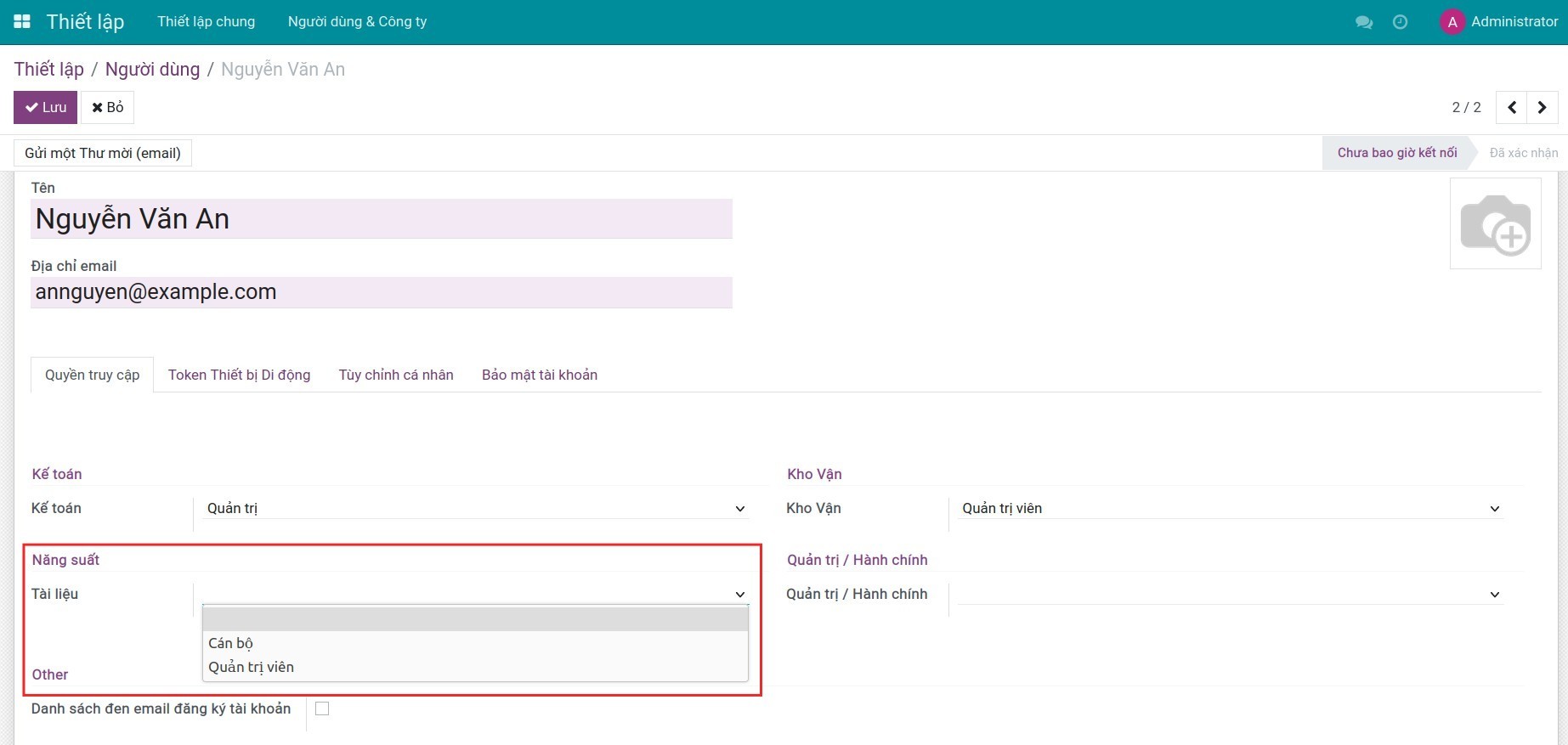This screenshot has height=745, width=1568.
Task: Open Thiết lập chung menu
Action: (206, 22)
